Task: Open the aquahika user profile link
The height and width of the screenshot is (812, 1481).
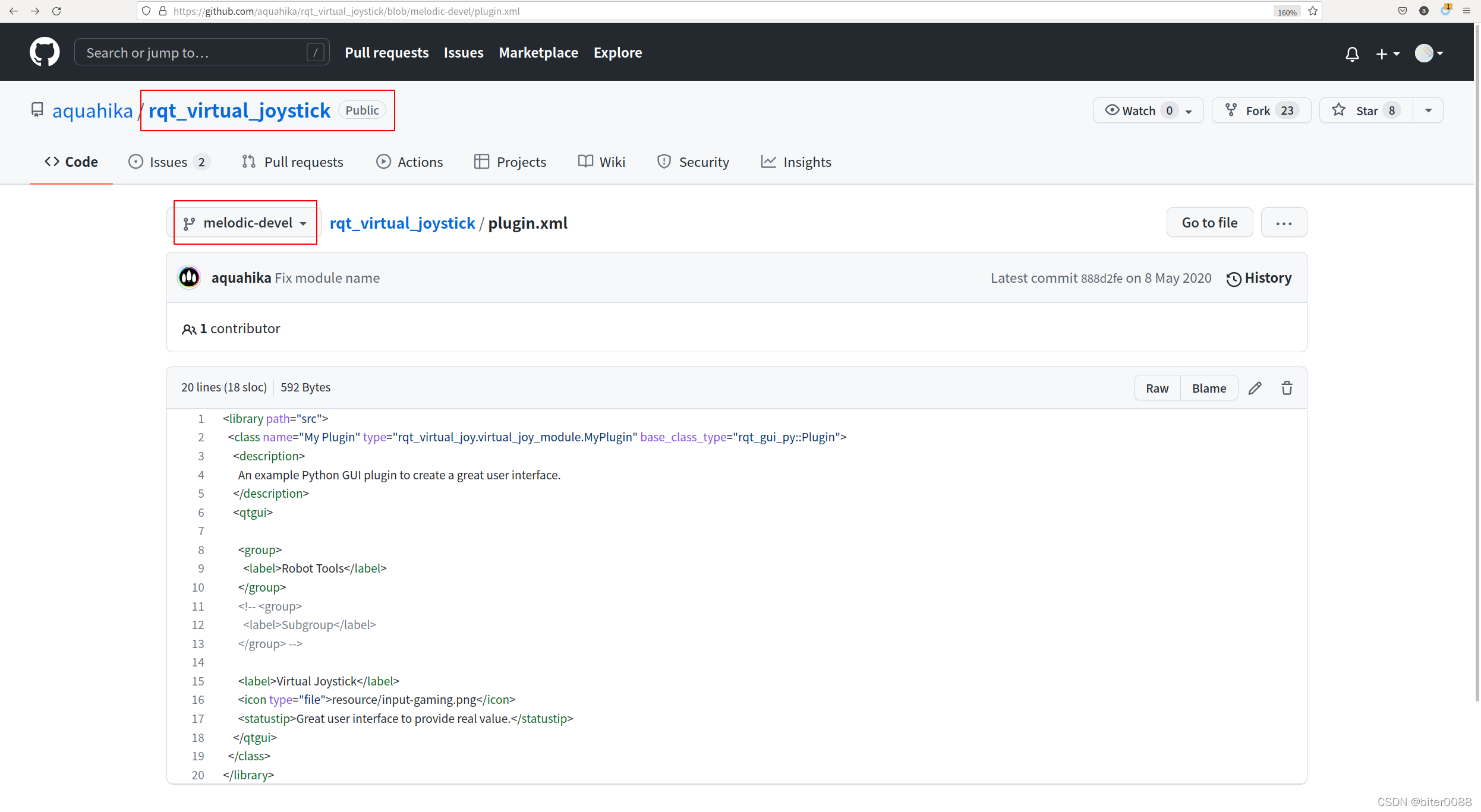Action: (92, 110)
